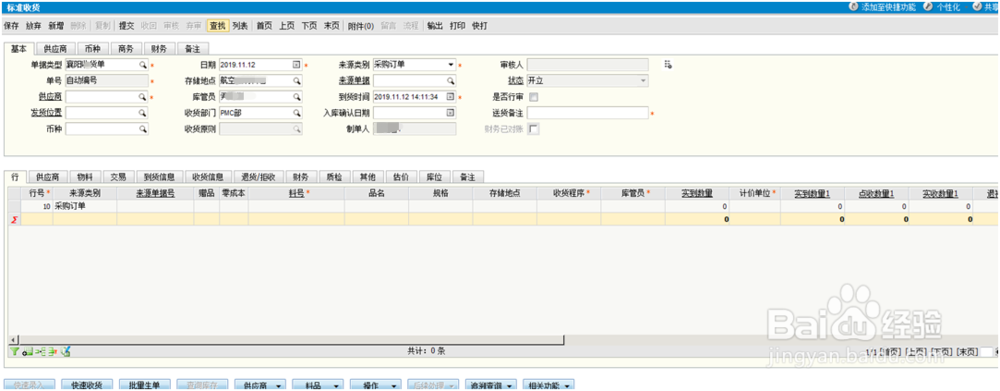
Task: Click the 放弃 toolbar button
Action: (33, 26)
